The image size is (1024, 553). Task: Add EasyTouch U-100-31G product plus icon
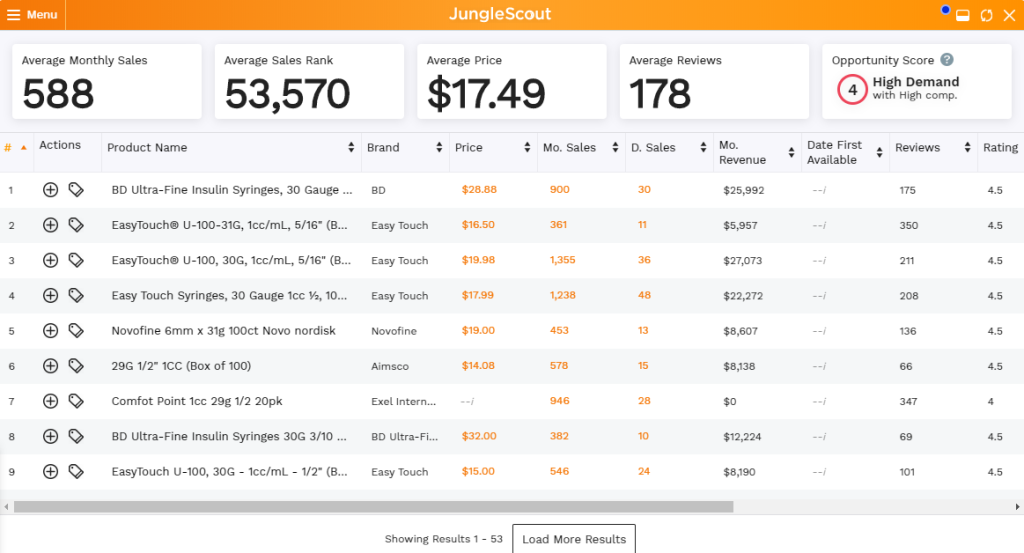point(50,225)
